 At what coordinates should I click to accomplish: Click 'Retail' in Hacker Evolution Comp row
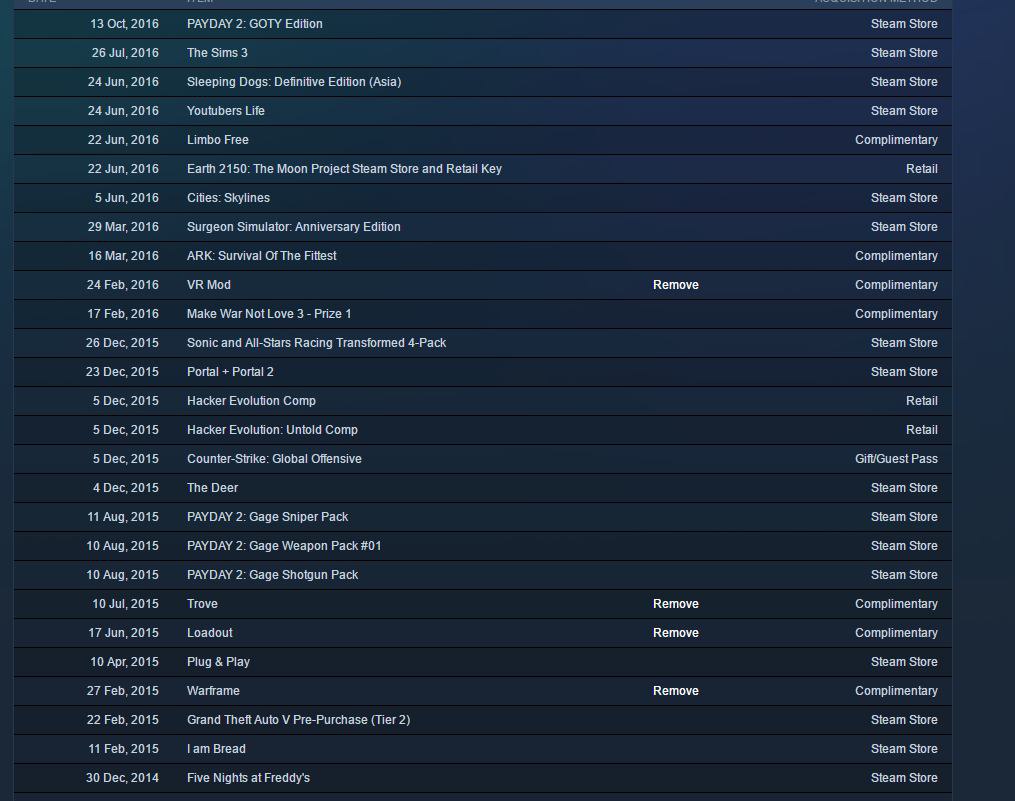(x=921, y=401)
